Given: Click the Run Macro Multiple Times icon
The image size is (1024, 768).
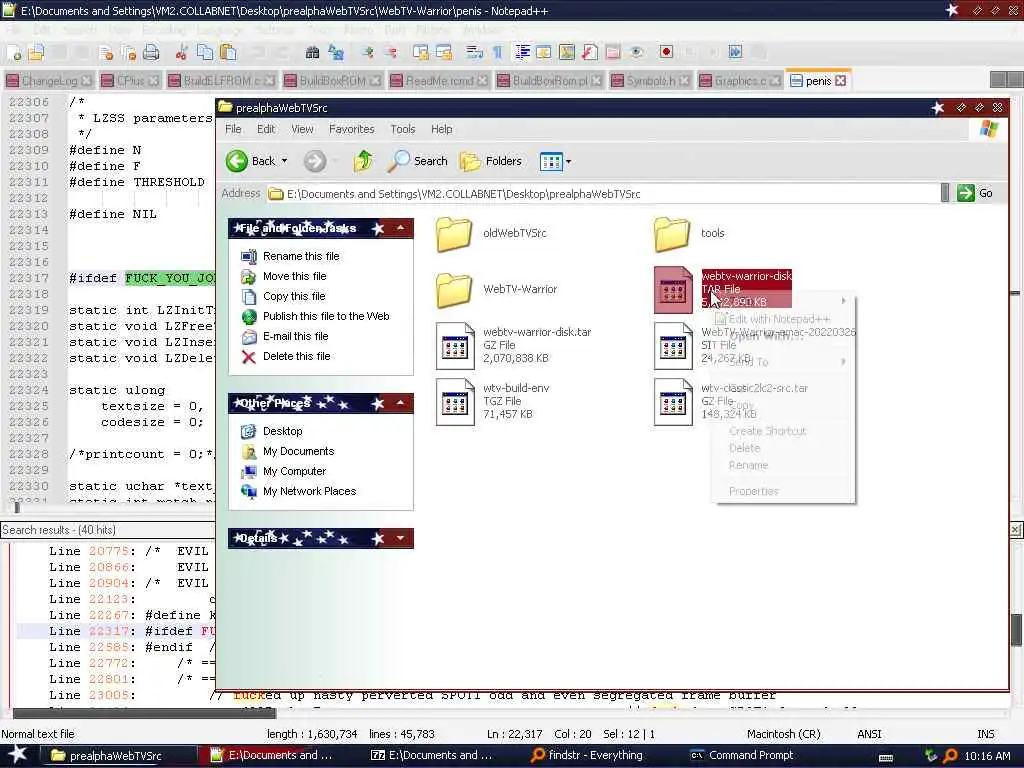Looking at the screenshot, I should (x=735, y=52).
